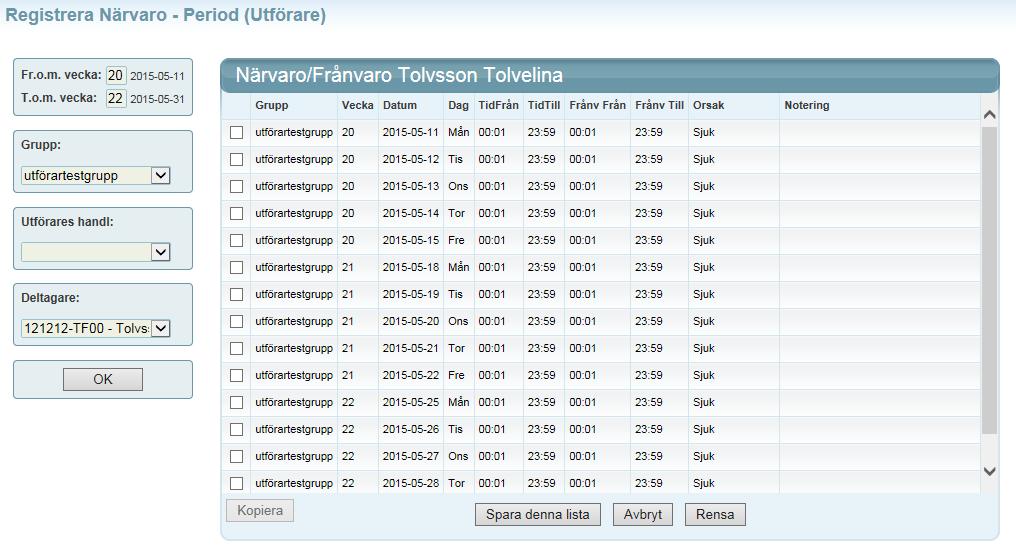Image resolution: width=1016 pixels, height=559 pixels.
Task: Click the Vecka column header
Action: [x=358, y=105]
